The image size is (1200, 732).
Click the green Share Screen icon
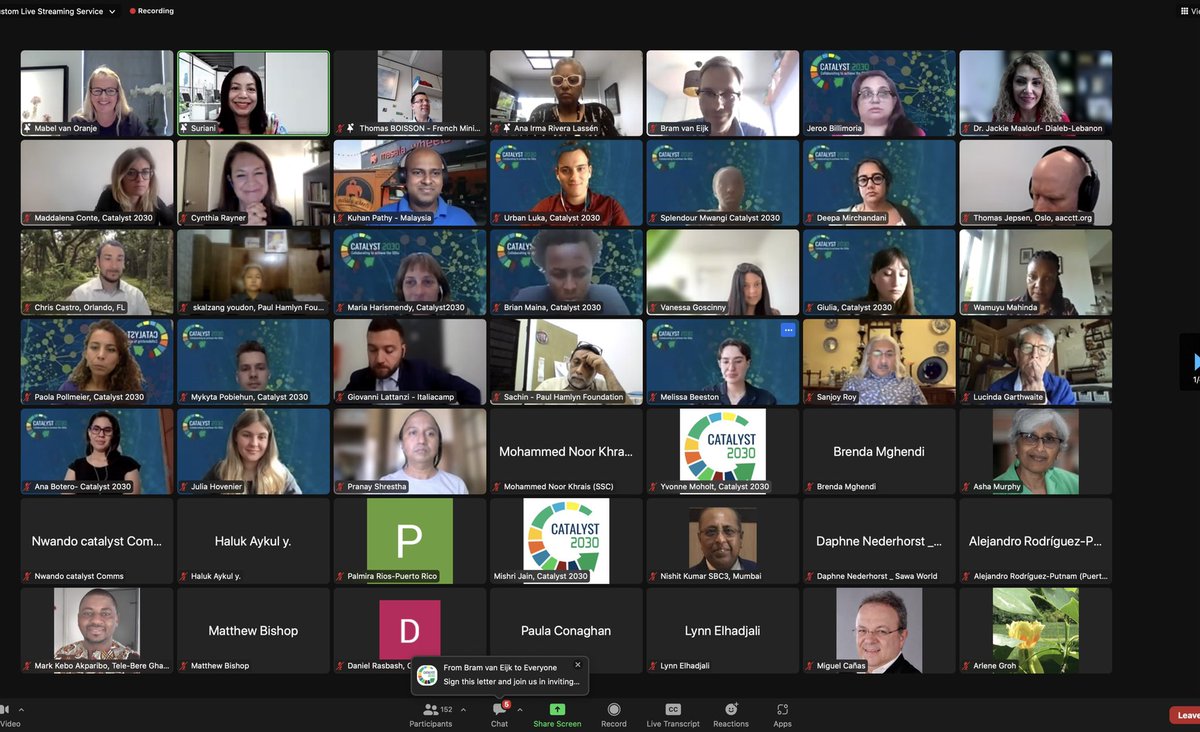[557, 709]
